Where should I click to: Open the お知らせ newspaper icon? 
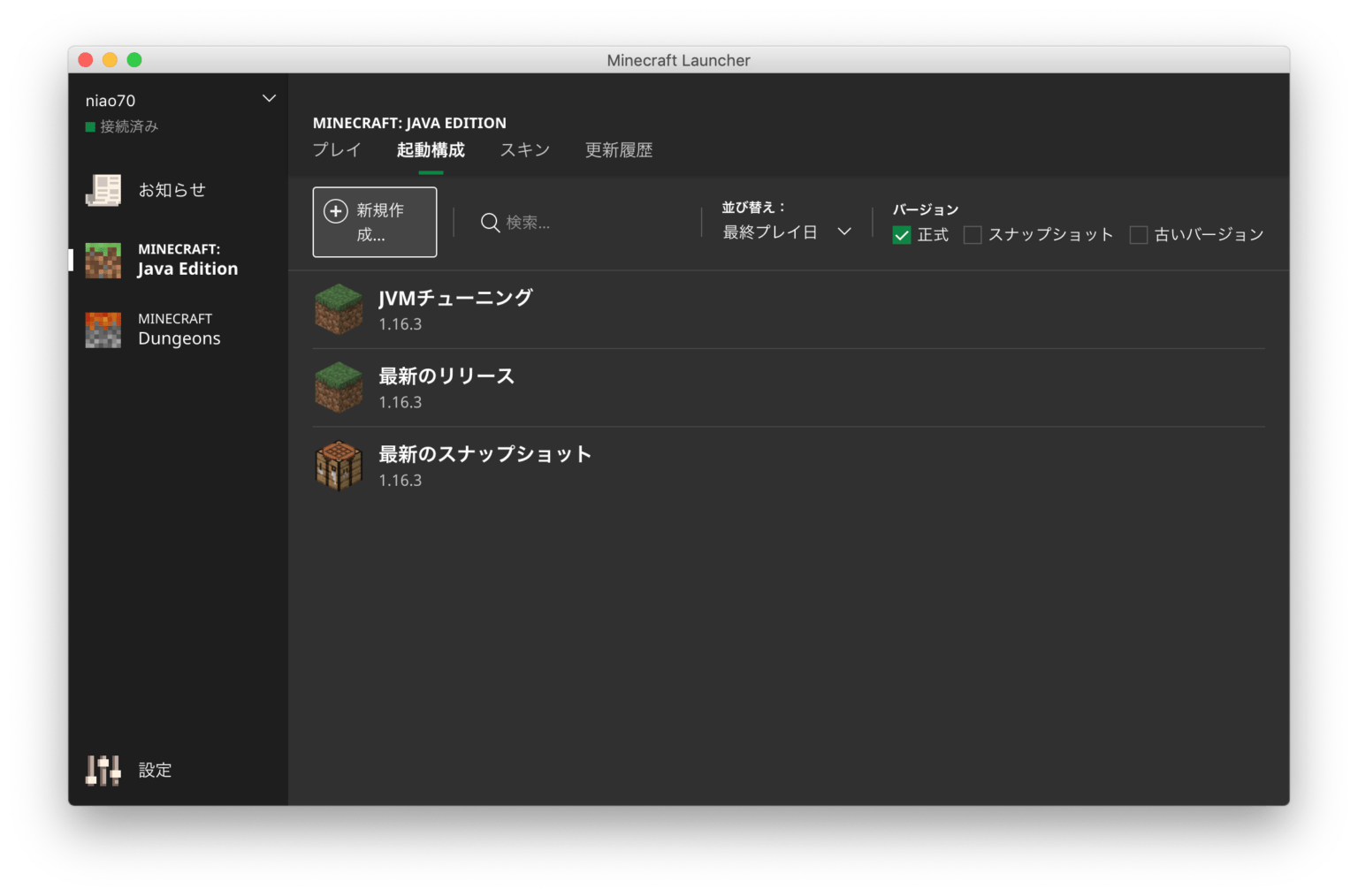[x=103, y=190]
